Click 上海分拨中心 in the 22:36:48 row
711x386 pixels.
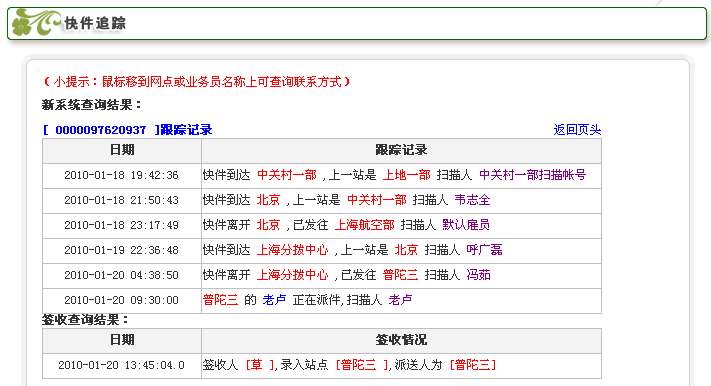click(292, 250)
